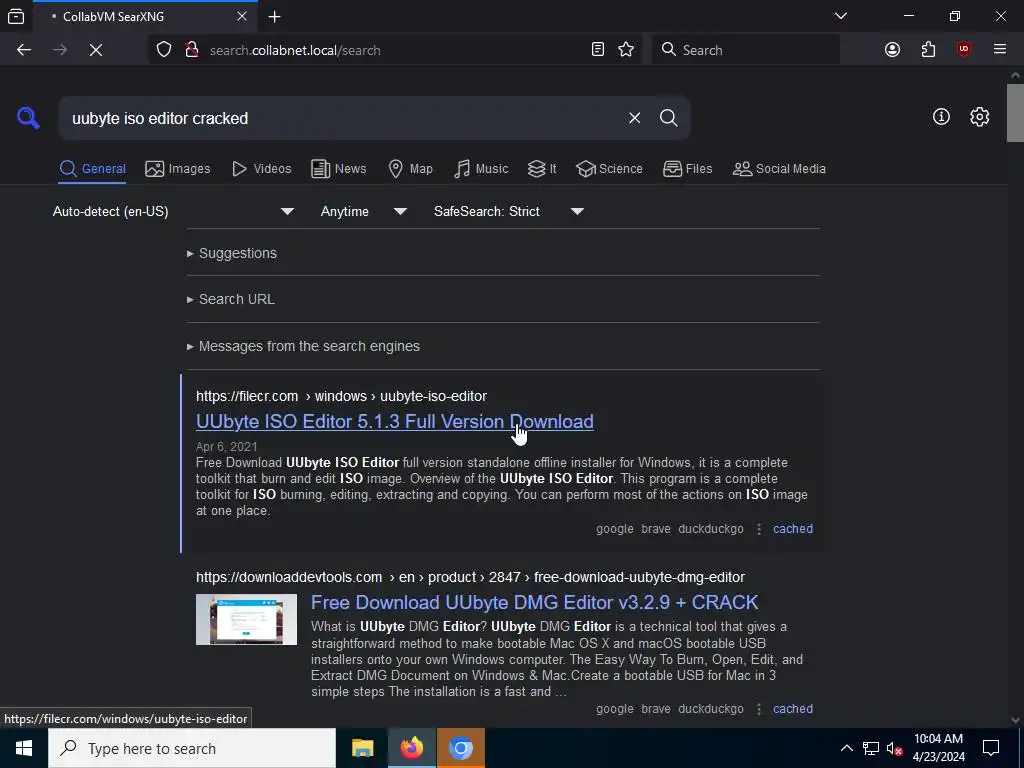The width and height of the screenshot is (1024, 768).
Task: Switch to Science search tab
Action: 609,169
